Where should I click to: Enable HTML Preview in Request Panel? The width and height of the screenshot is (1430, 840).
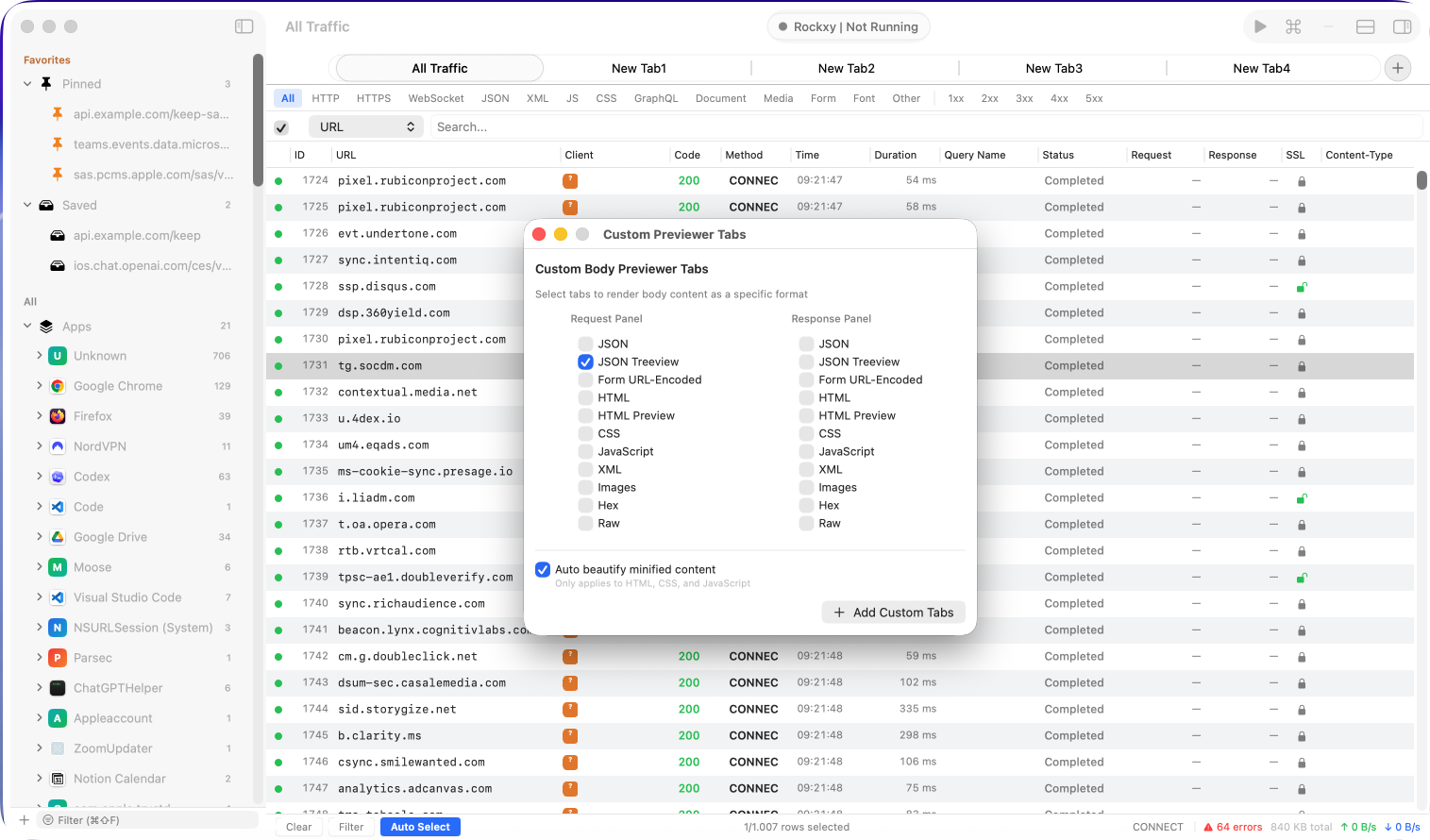[x=585, y=415]
